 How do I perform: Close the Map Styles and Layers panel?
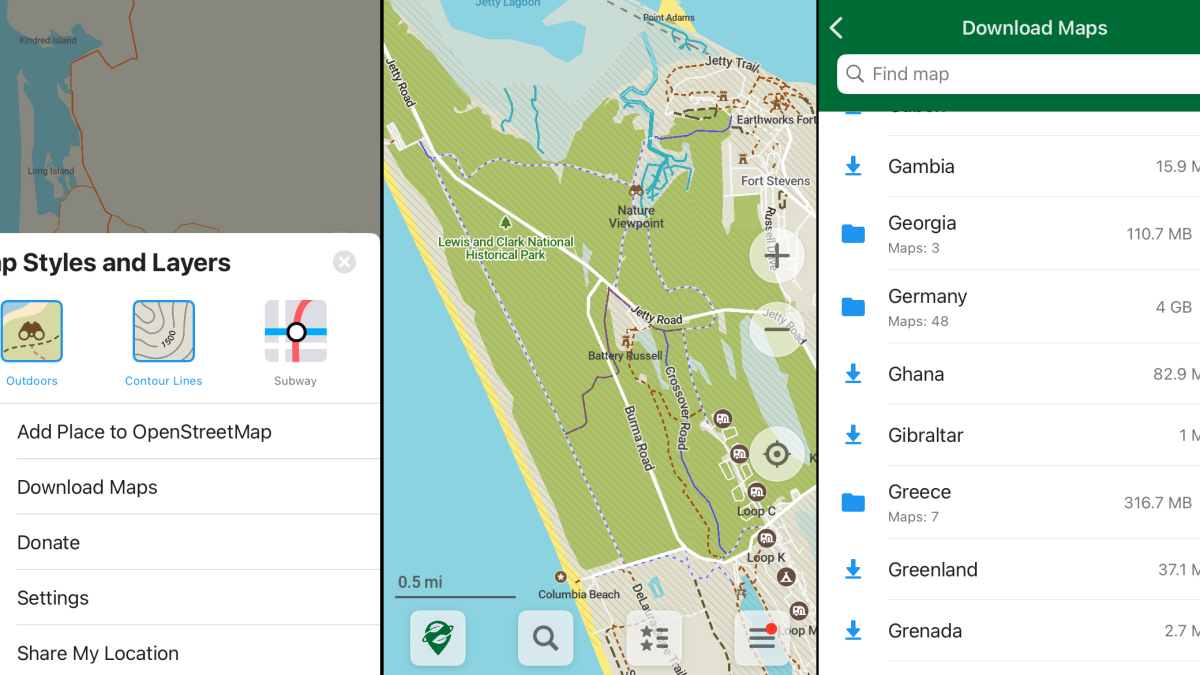pos(344,262)
